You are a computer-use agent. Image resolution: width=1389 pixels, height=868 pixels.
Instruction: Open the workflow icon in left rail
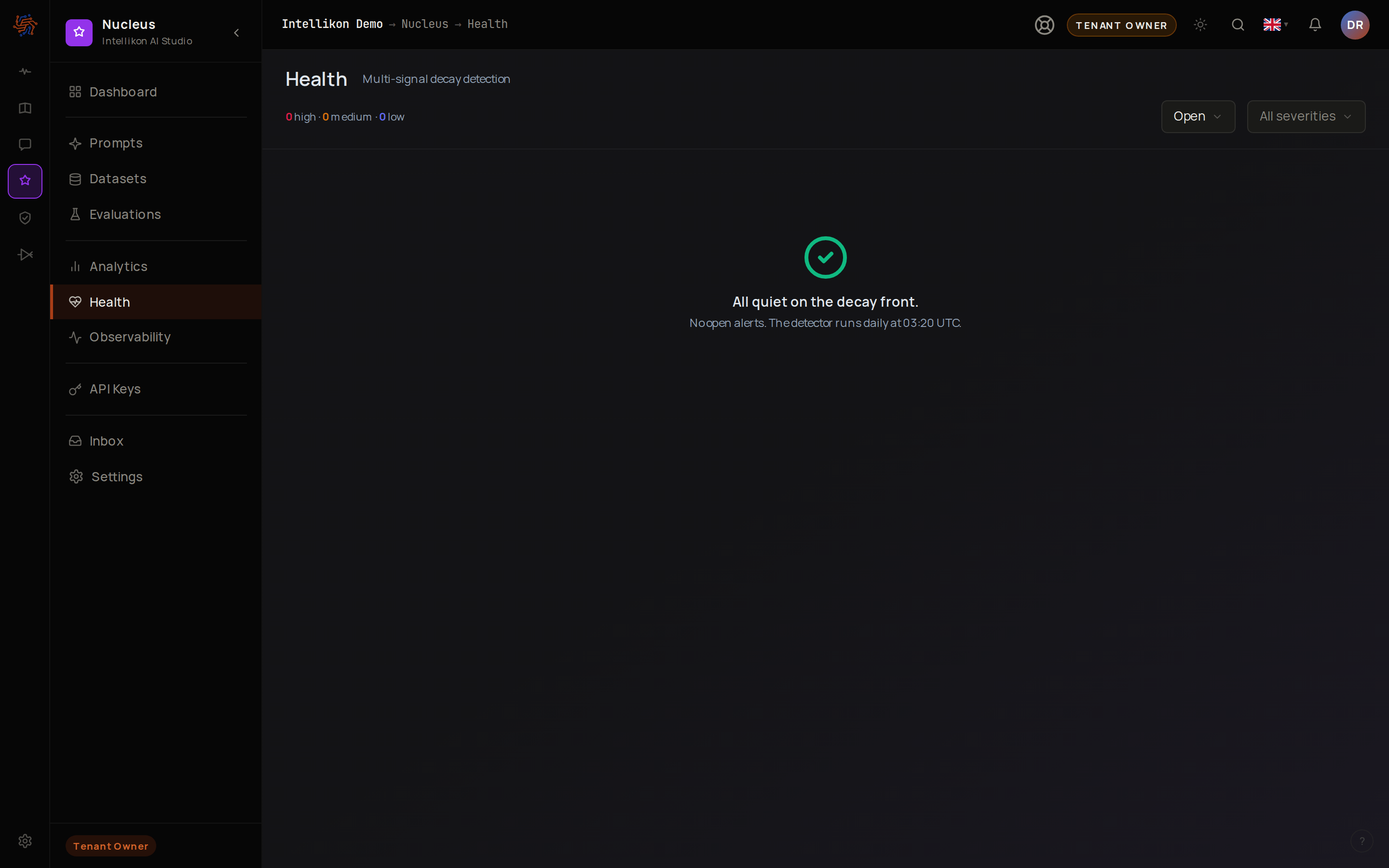point(25,254)
